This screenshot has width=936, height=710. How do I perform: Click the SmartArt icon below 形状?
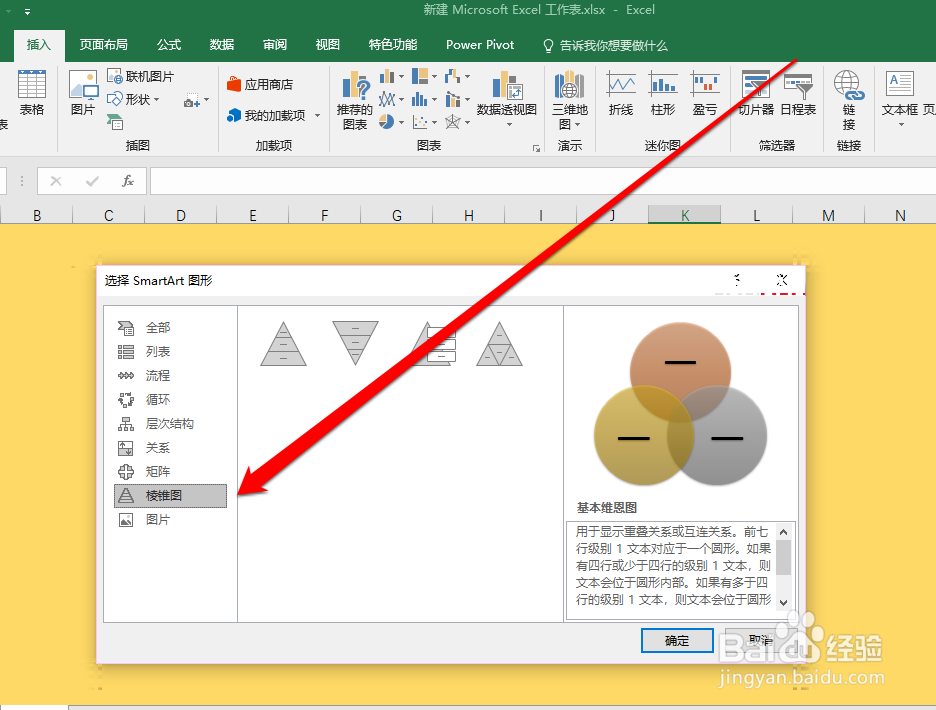(115, 122)
